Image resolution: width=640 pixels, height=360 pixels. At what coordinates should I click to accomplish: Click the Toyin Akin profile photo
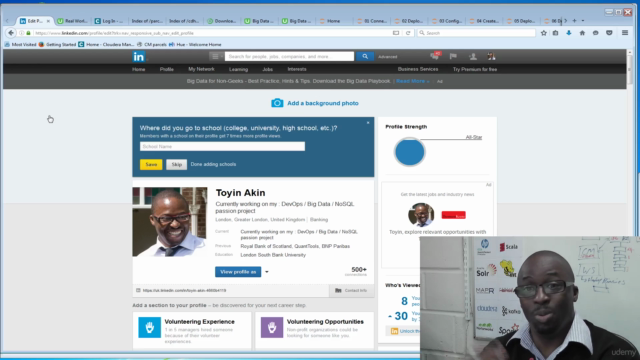169,222
